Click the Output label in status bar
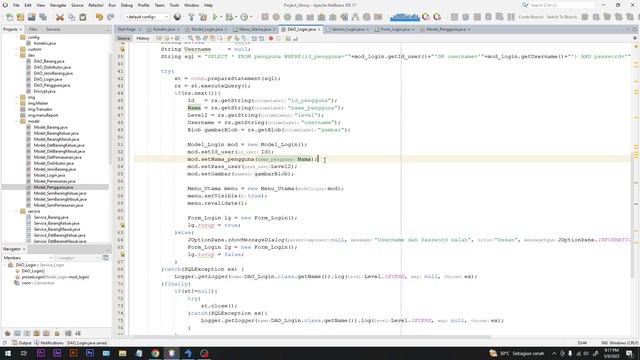 25,343
